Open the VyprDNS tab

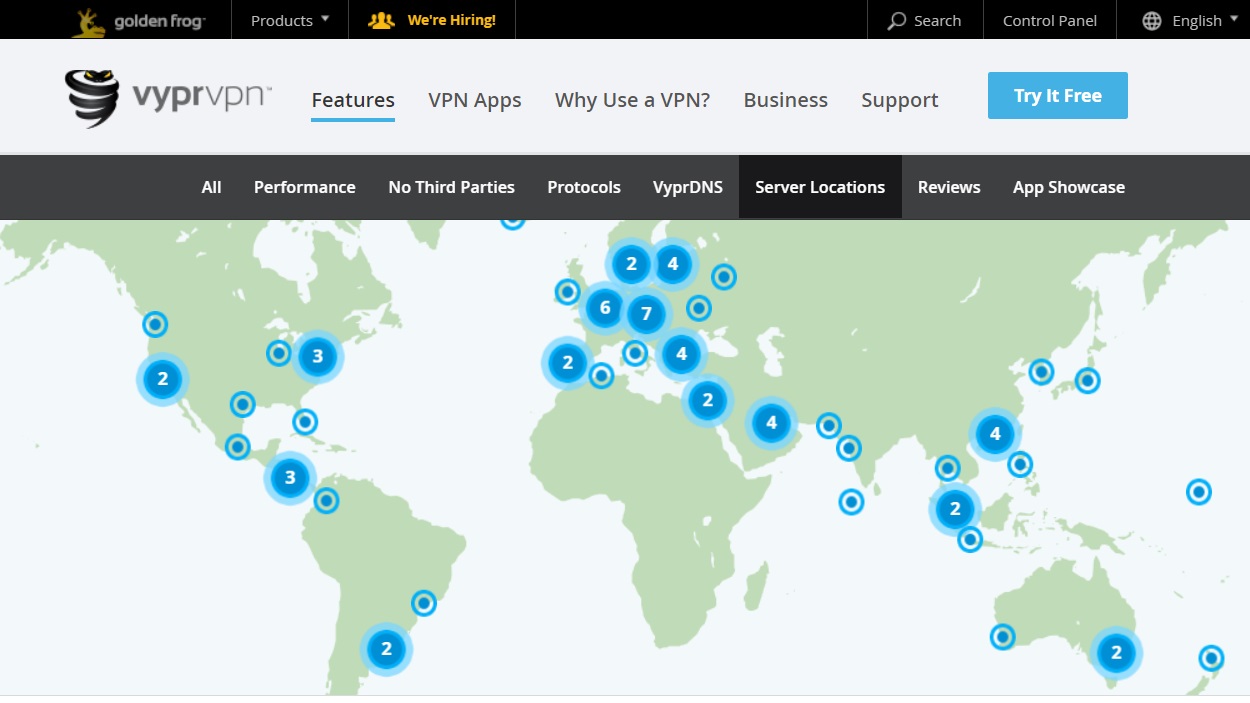point(688,187)
